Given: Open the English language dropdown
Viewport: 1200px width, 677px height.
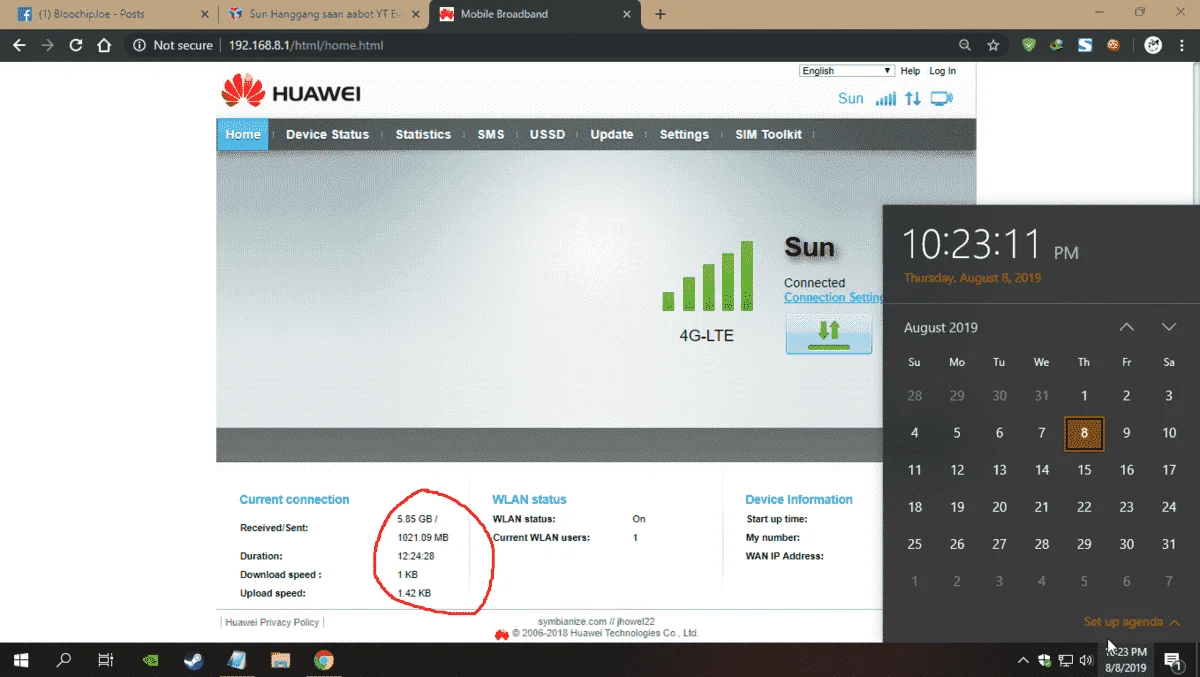Looking at the screenshot, I should (846, 71).
